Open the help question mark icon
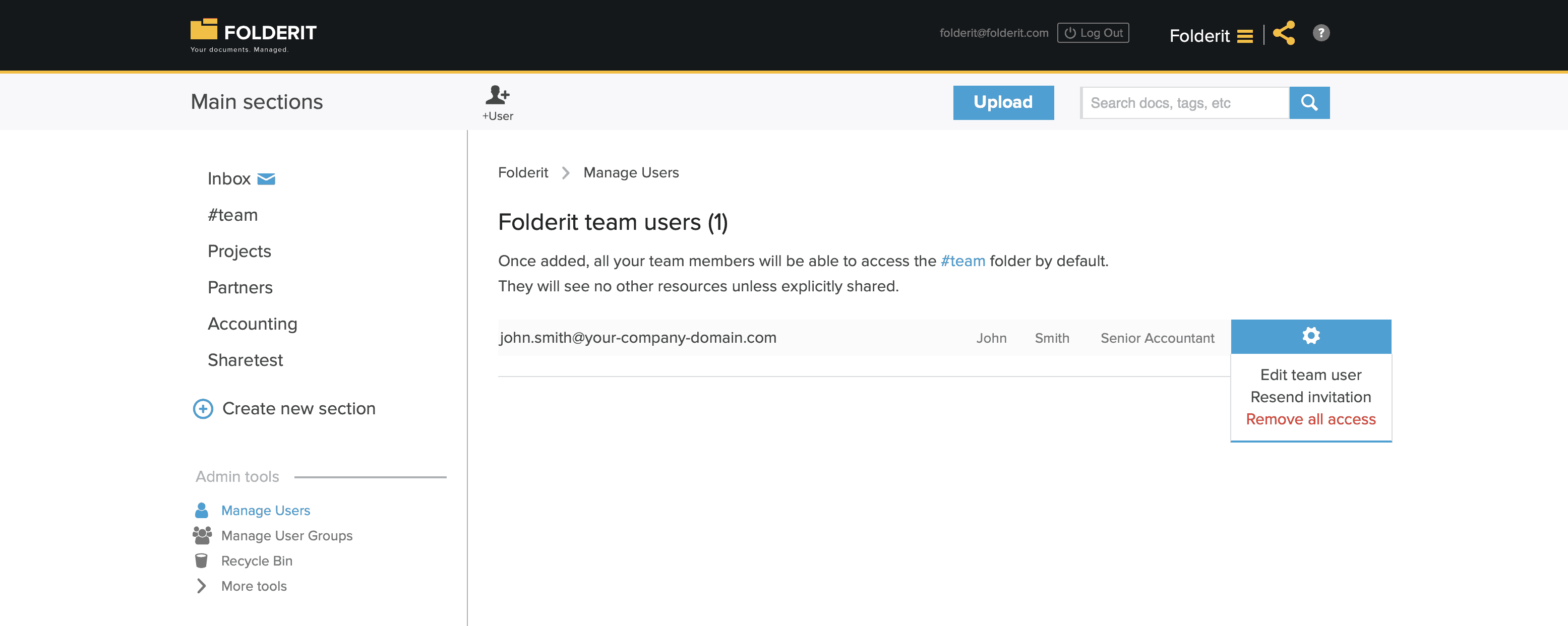The image size is (1568, 626). (x=1321, y=33)
